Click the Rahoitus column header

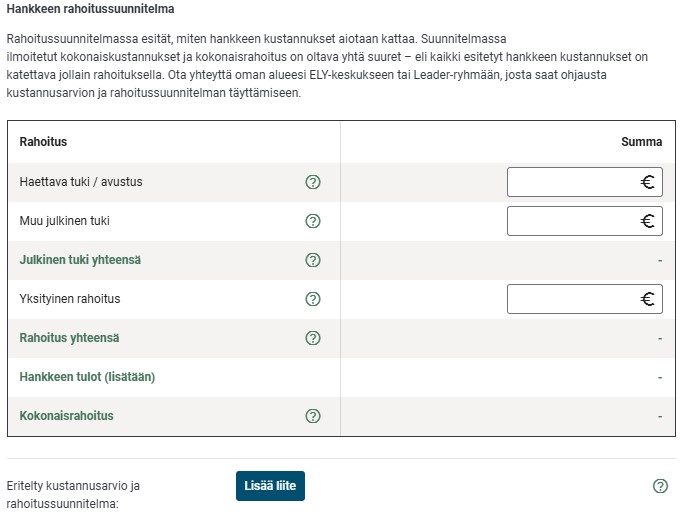43,142
